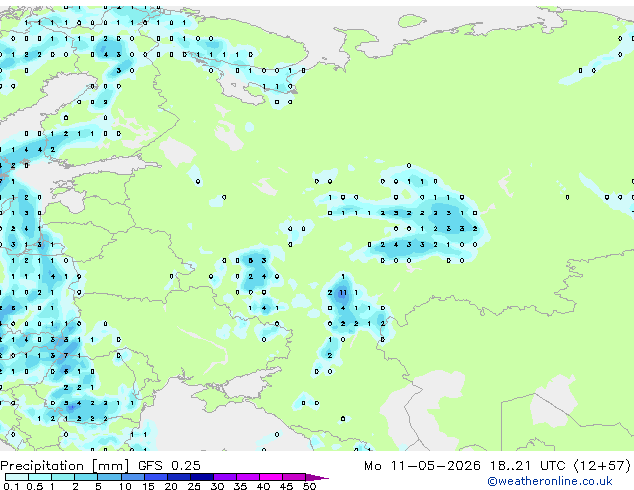
Task: Click the "30" legend scale label
Action: (x=218, y=486)
